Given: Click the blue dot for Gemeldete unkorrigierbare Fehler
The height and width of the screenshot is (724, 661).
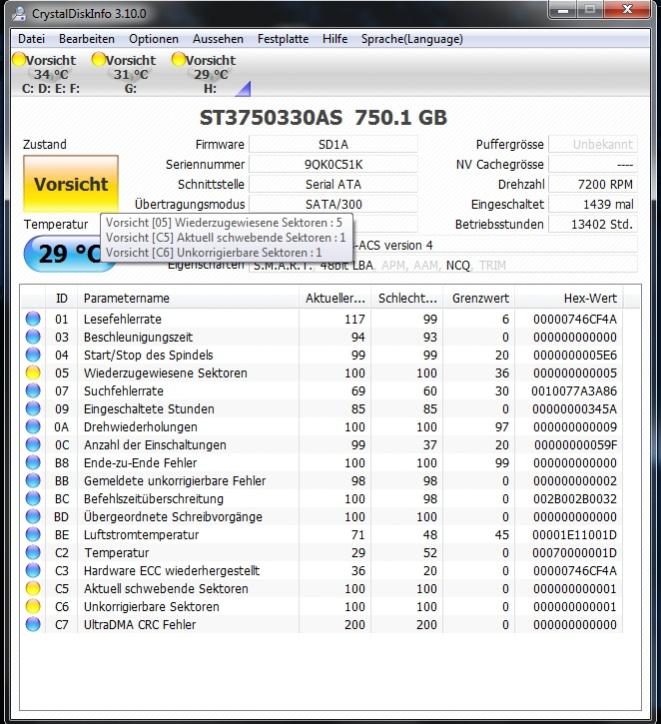Looking at the screenshot, I should (33, 481).
